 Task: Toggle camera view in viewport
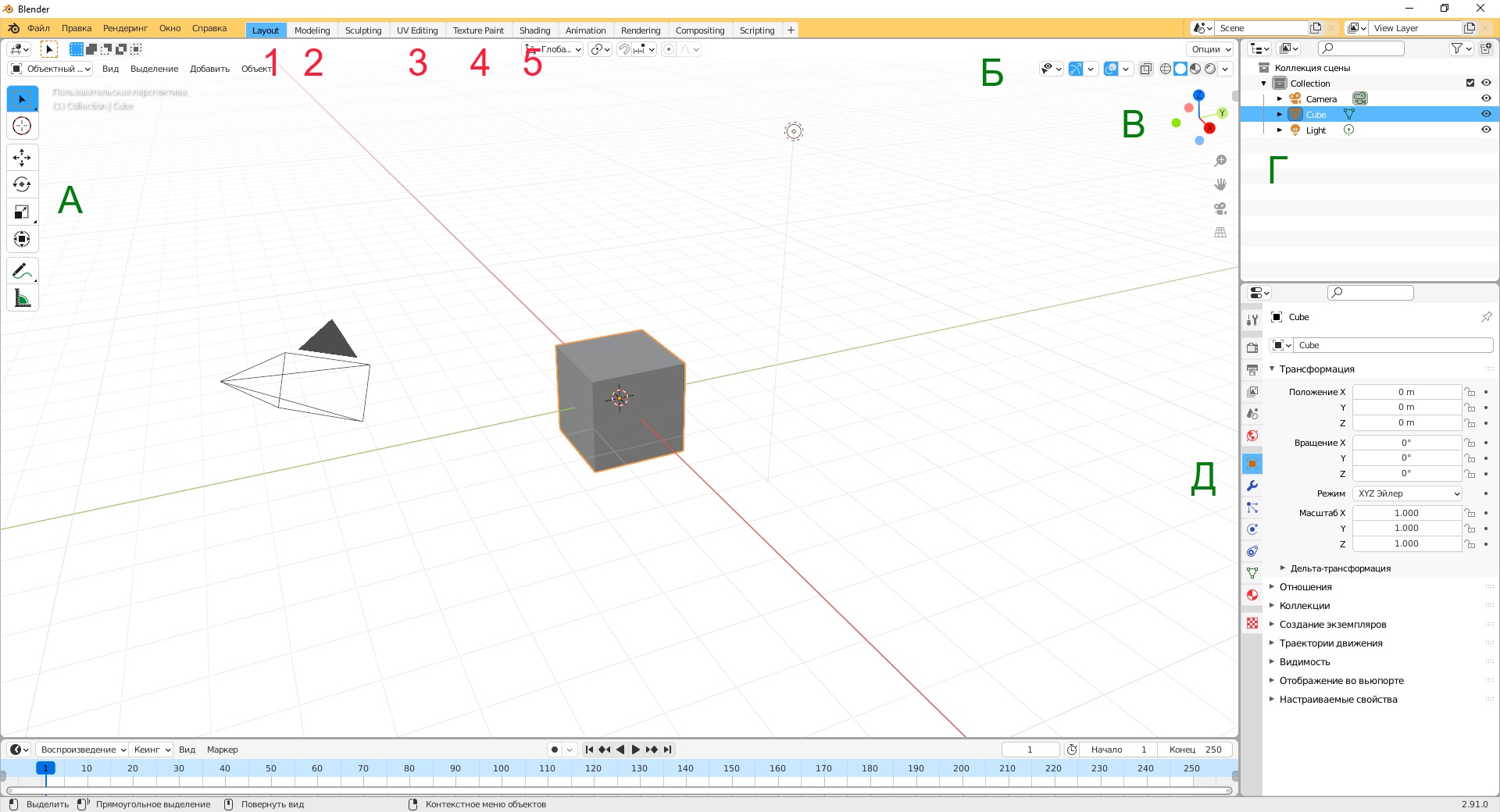1220,208
